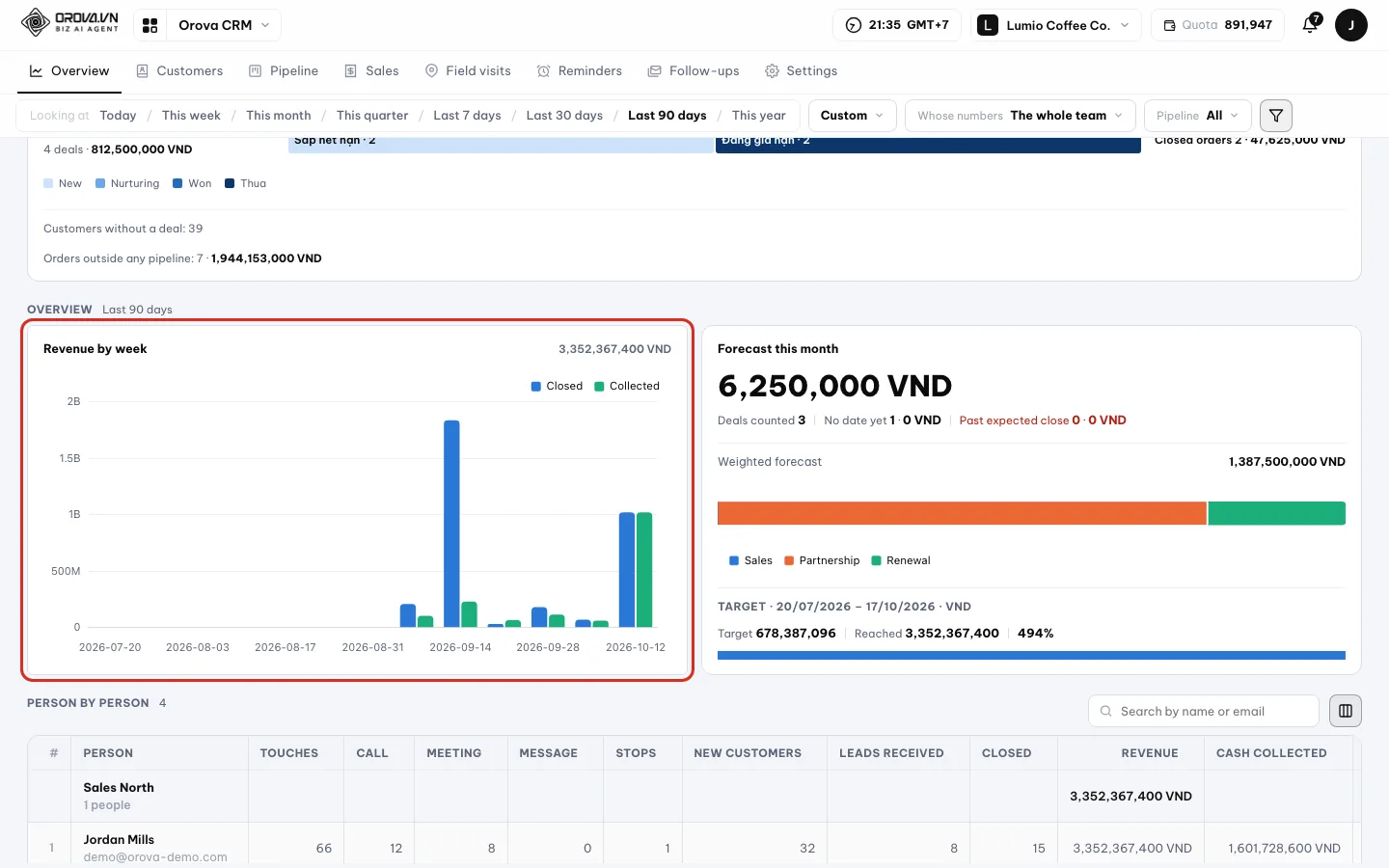The width and height of the screenshot is (1389, 868).
Task: Open the Sales tab
Action: pos(371,71)
